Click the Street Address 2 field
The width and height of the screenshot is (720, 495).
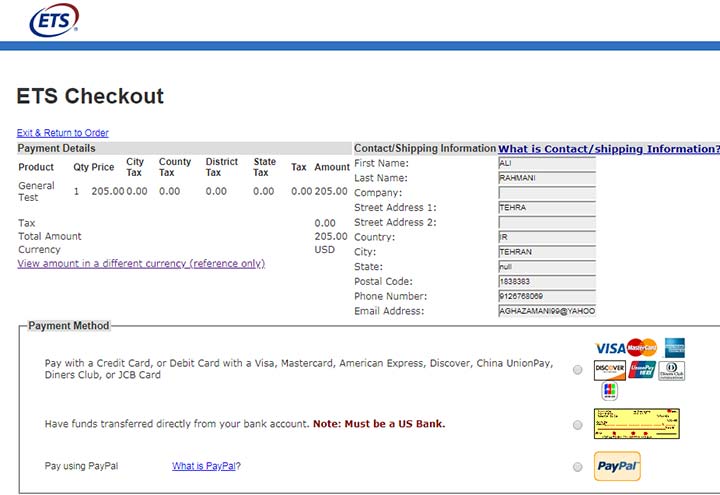(547, 223)
